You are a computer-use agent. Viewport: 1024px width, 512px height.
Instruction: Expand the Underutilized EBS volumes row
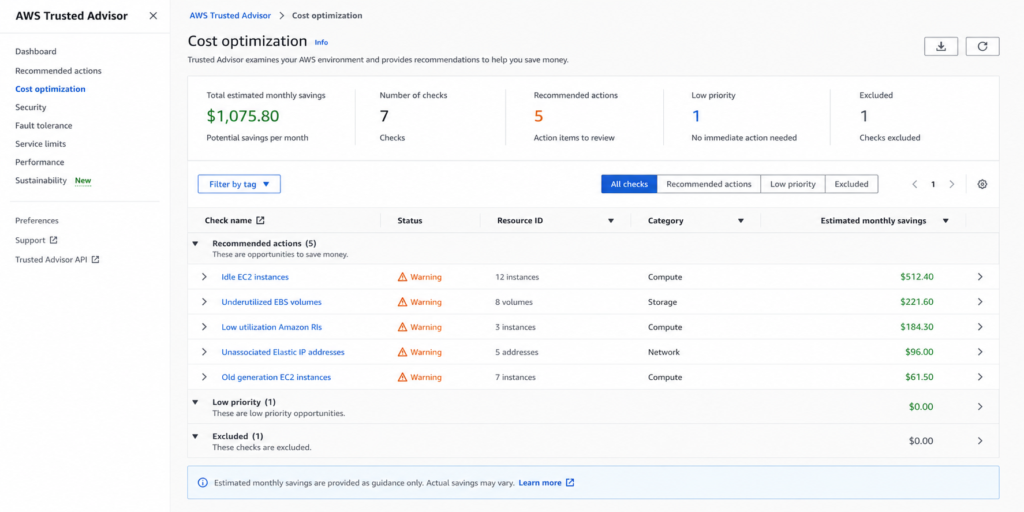point(204,302)
